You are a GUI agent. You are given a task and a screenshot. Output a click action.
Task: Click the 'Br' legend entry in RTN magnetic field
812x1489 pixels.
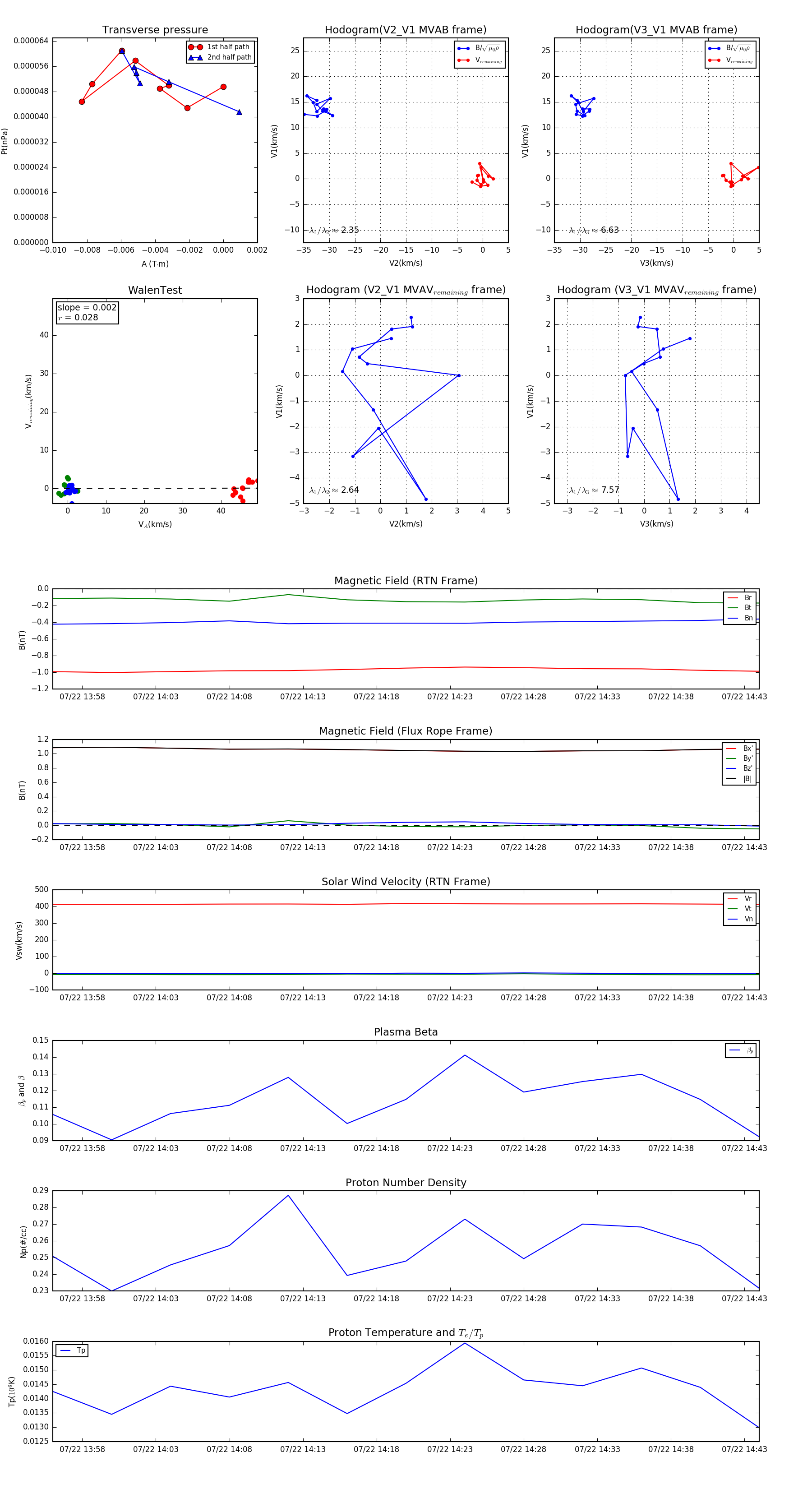740,598
